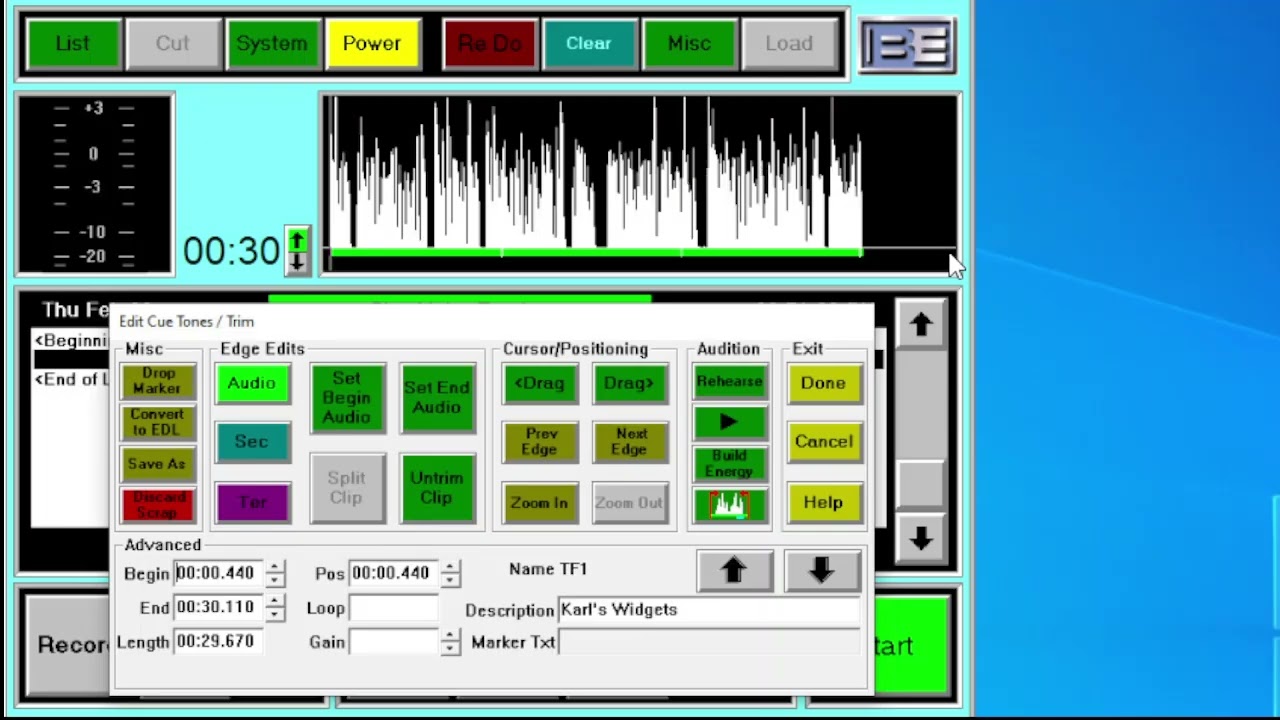The width and height of the screenshot is (1280, 720).
Task: Click the Rehearse audition button
Action: pos(729,381)
